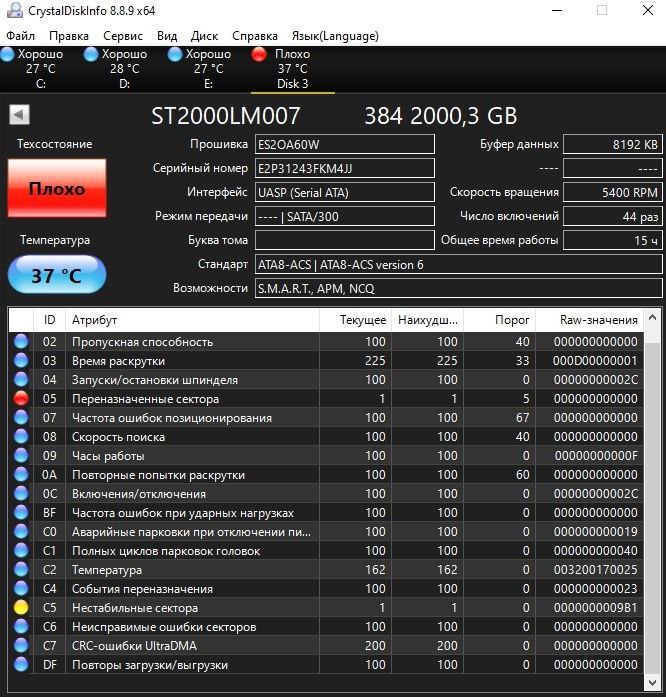The image size is (666, 697).
Task: Open the Справка menu
Action: tap(255, 36)
